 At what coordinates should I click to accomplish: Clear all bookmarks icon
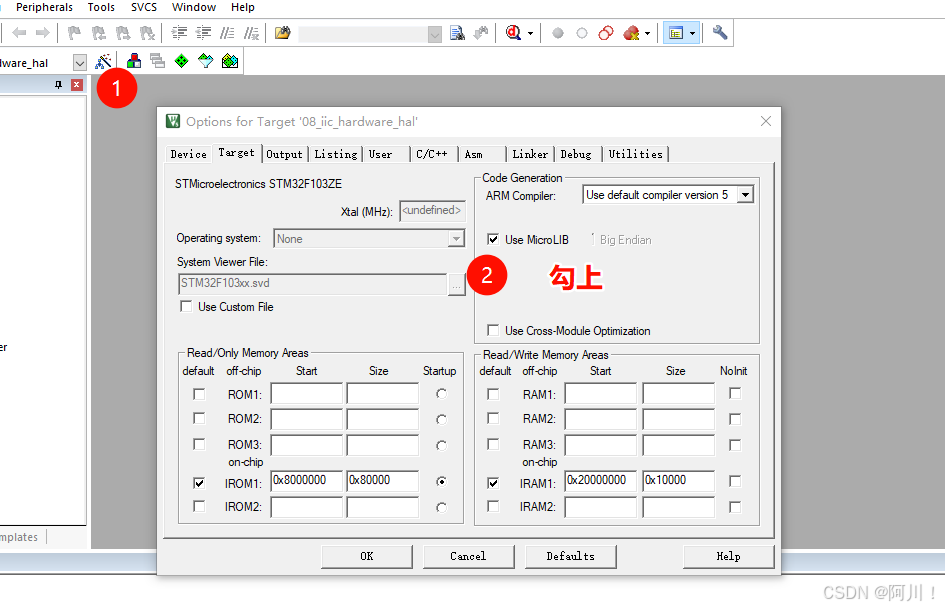147,33
